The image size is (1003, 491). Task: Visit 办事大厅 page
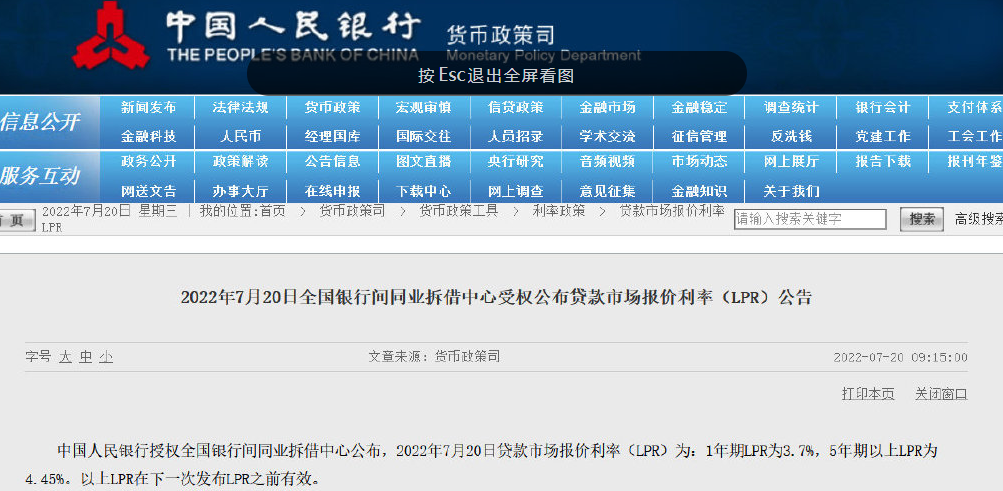241,191
